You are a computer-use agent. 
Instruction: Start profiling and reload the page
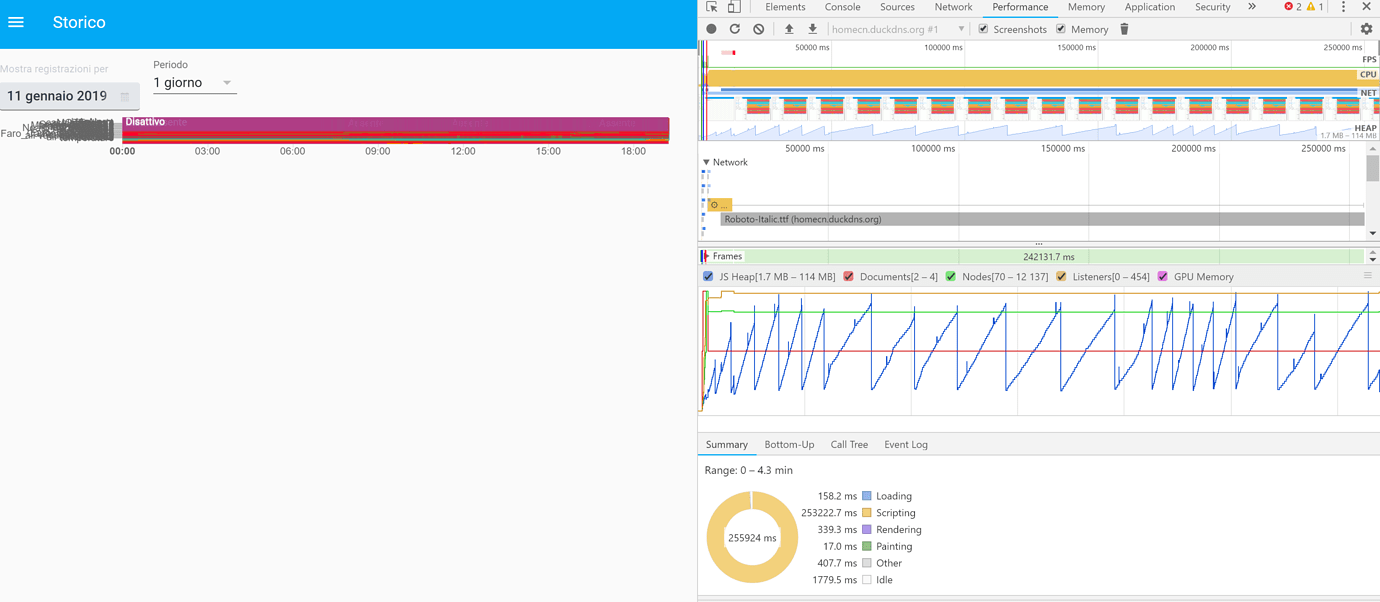coord(735,28)
